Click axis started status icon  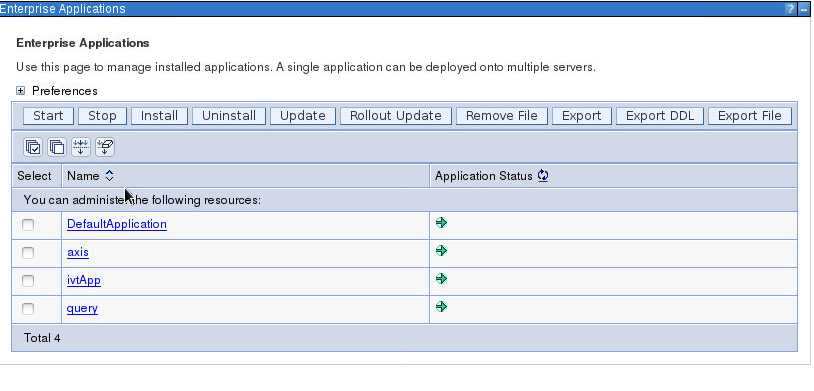[441, 251]
